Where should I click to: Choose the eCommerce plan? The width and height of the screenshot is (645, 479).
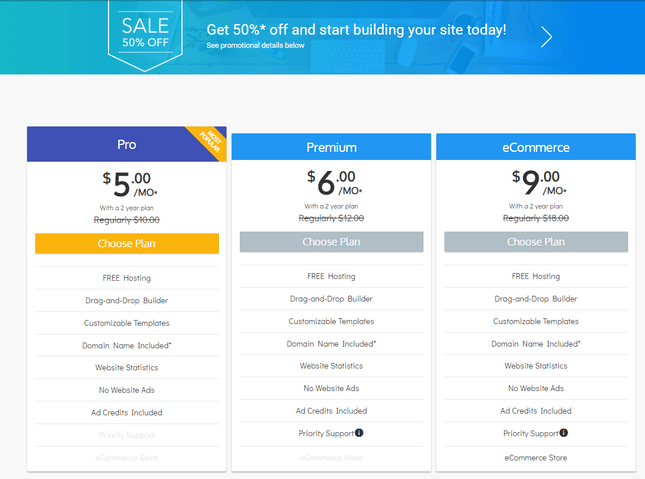(x=536, y=242)
